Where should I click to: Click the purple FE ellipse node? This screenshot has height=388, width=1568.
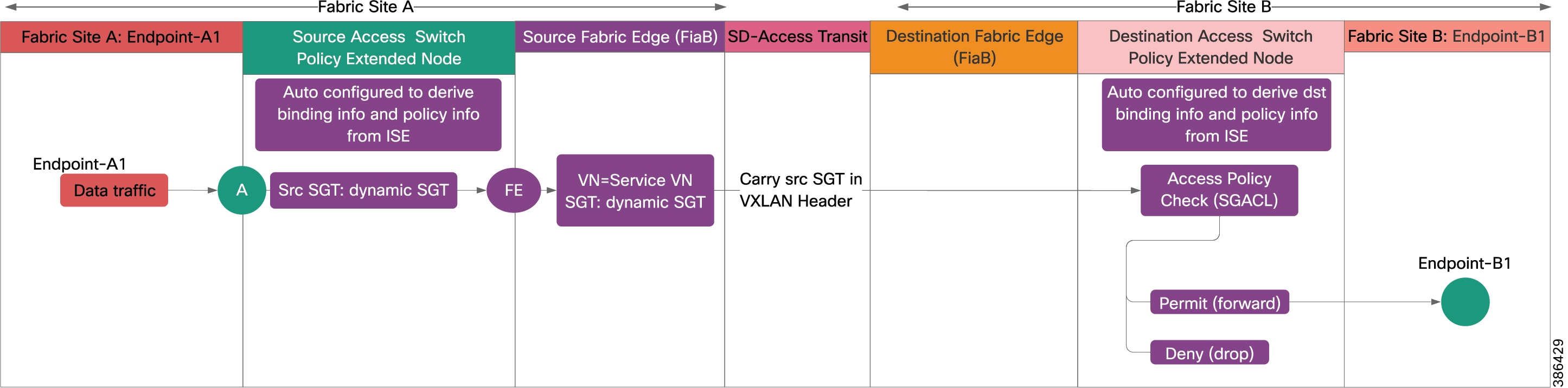pos(514,190)
